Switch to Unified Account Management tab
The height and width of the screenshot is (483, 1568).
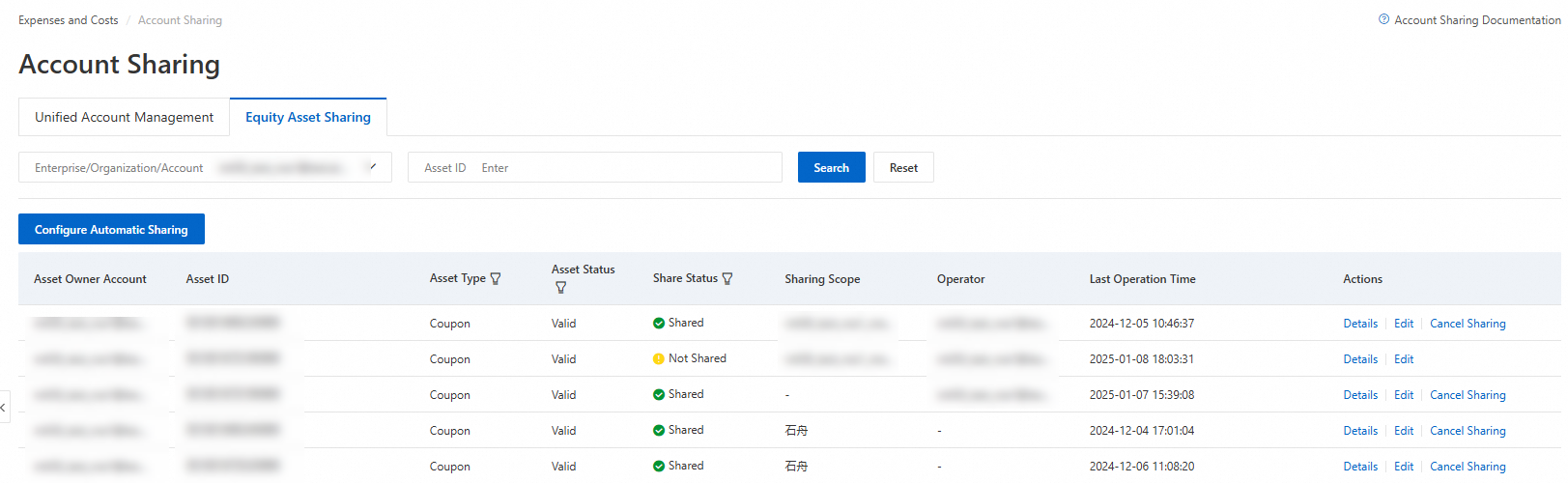click(124, 117)
